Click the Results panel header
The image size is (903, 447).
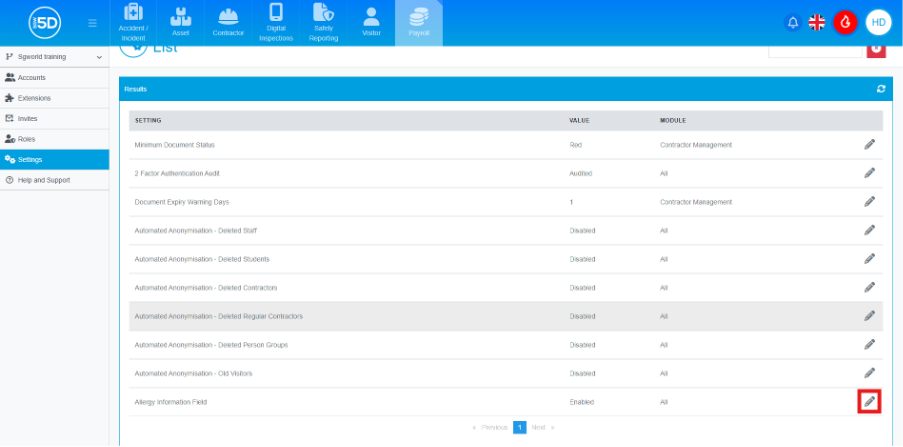[x=504, y=89]
